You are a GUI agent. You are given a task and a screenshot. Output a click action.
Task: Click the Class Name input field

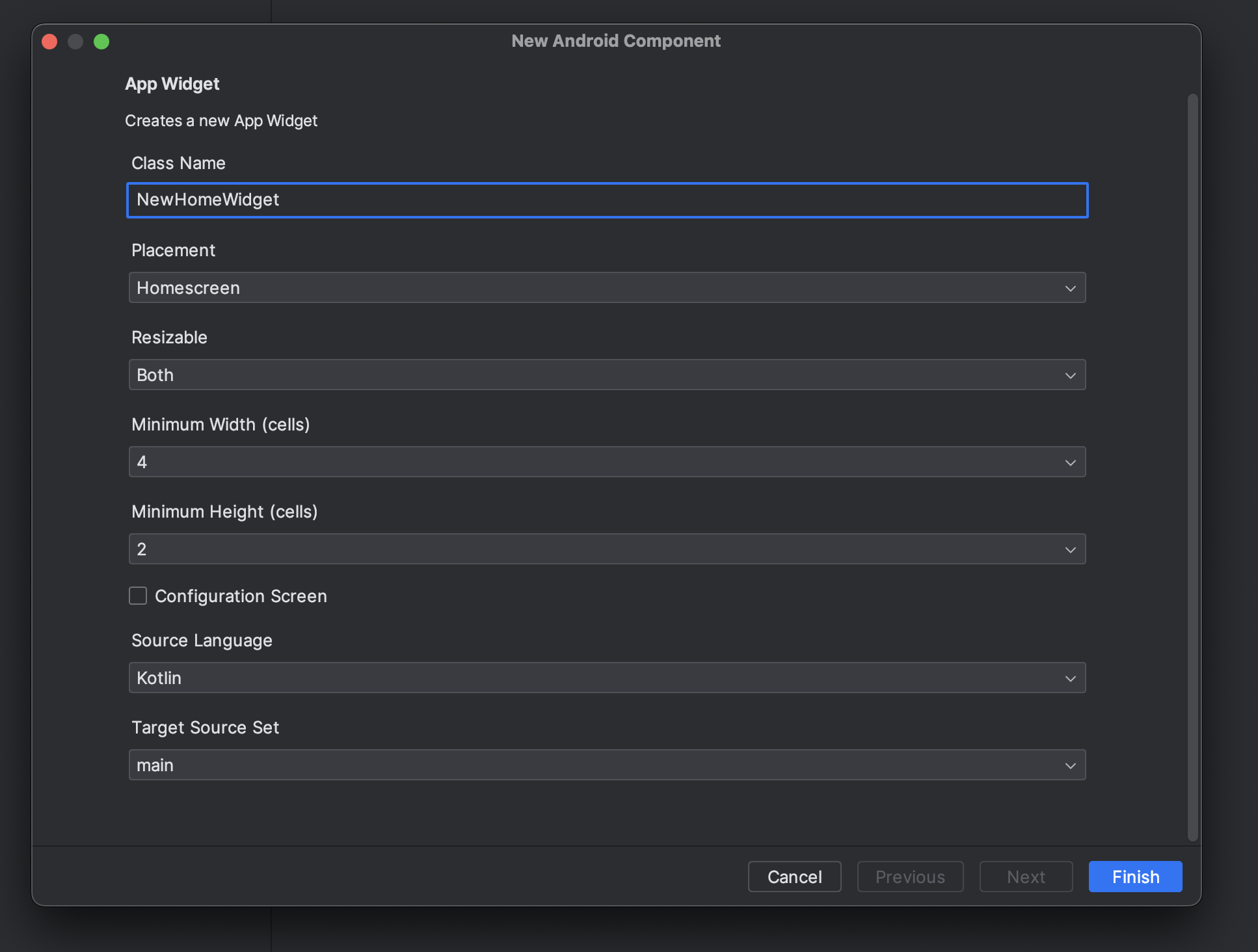coord(607,200)
